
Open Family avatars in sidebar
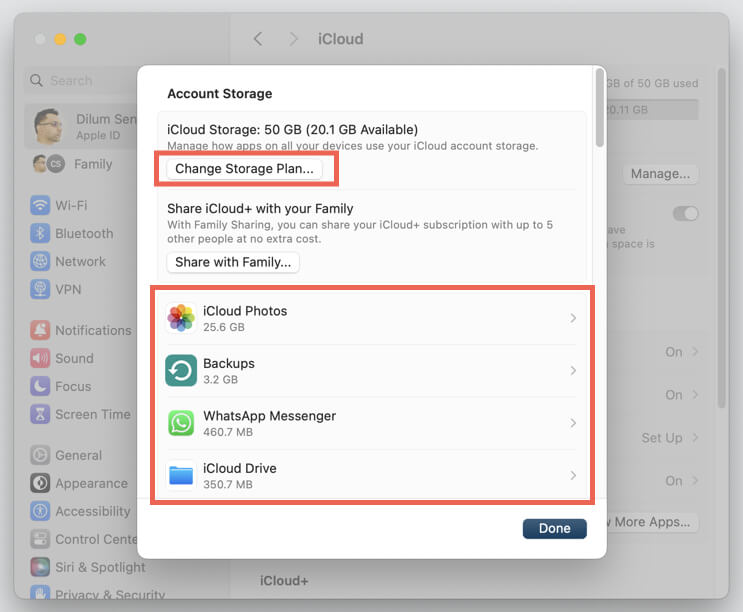tap(49, 164)
